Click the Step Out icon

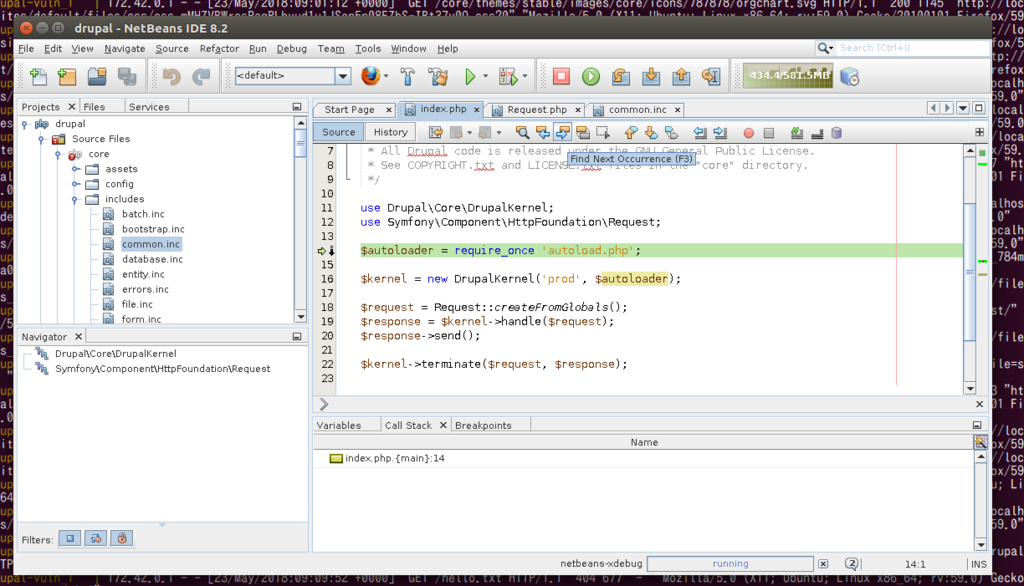(681, 76)
